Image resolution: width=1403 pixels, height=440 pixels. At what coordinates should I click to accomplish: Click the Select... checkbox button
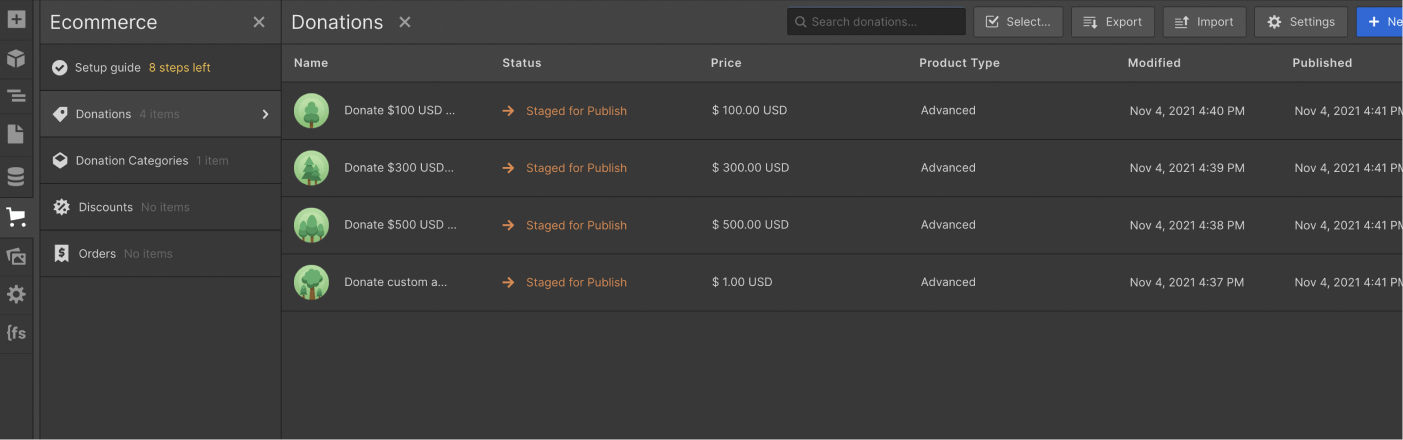coord(1018,22)
